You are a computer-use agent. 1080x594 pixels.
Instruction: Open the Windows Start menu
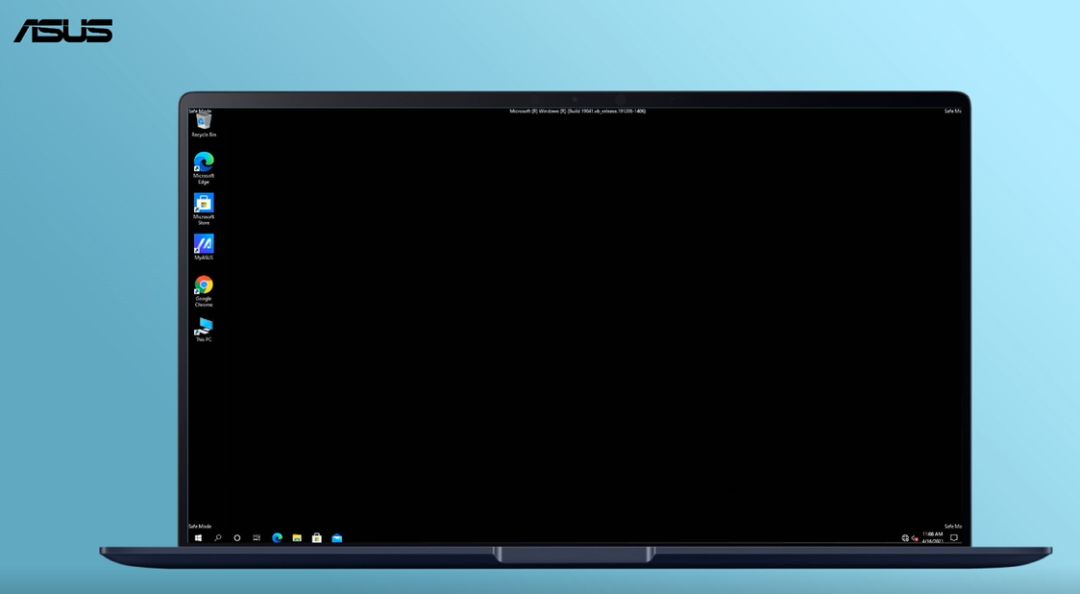coord(198,537)
